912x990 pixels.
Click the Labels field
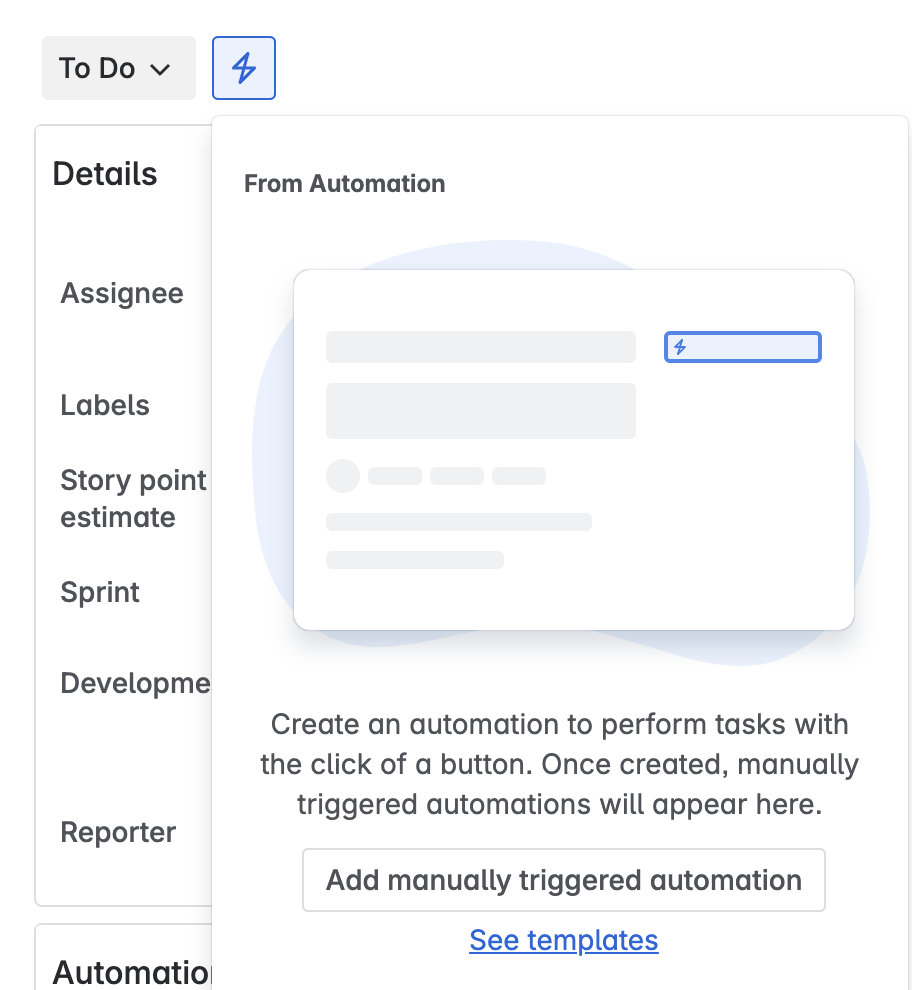coord(104,405)
